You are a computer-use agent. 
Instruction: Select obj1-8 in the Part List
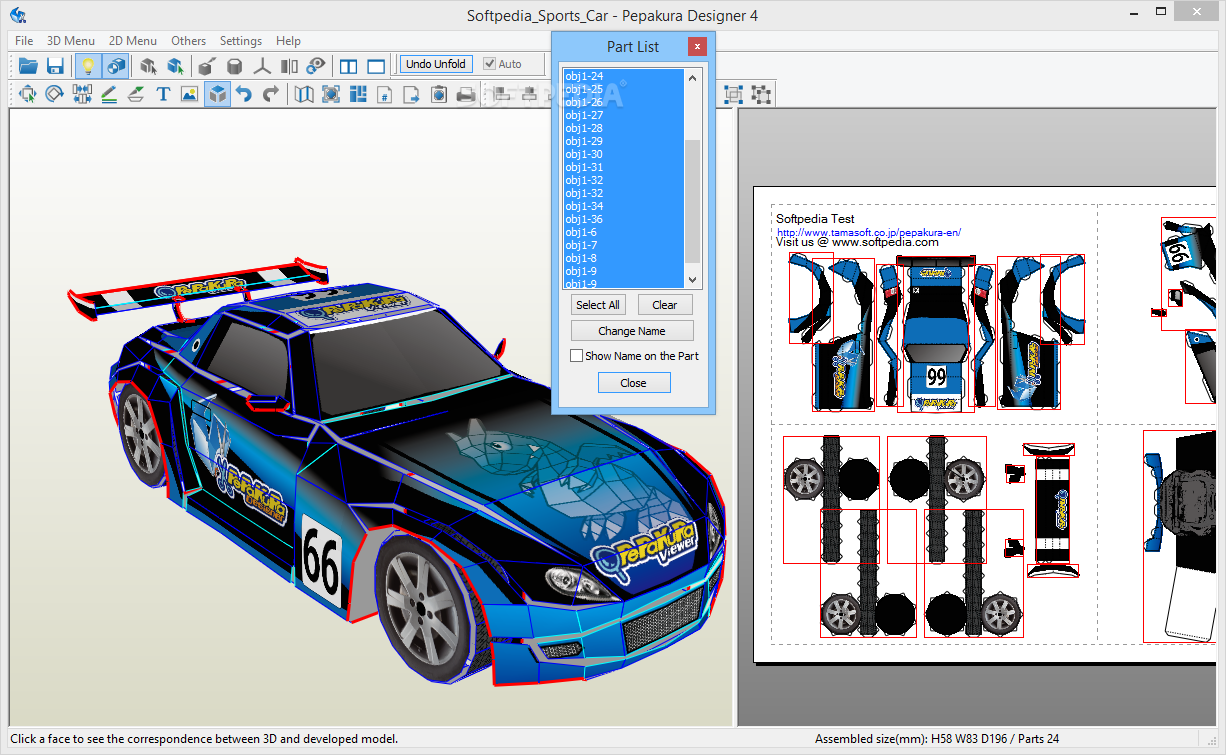pyautogui.click(x=622, y=258)
